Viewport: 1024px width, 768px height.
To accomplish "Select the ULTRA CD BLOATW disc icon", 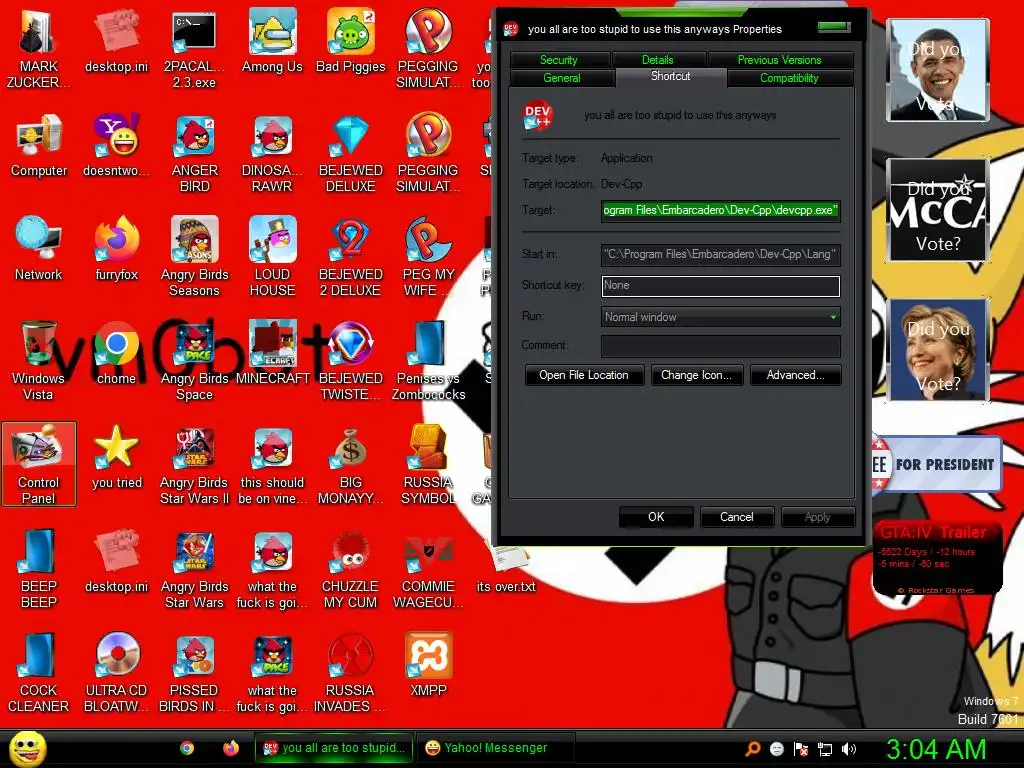I will point(116,672).
